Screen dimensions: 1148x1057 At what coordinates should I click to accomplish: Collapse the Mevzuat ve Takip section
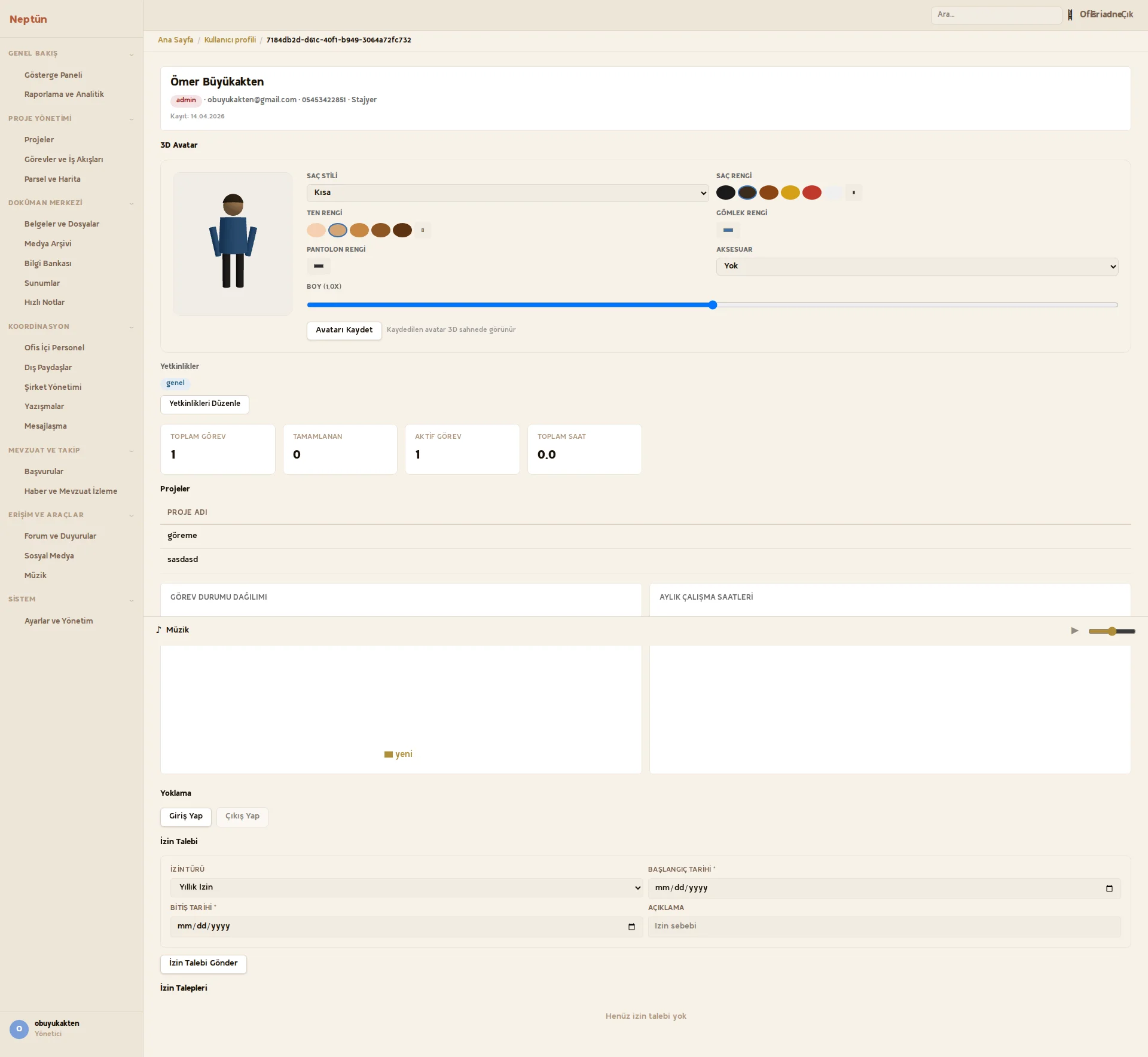tap(71, 450)
